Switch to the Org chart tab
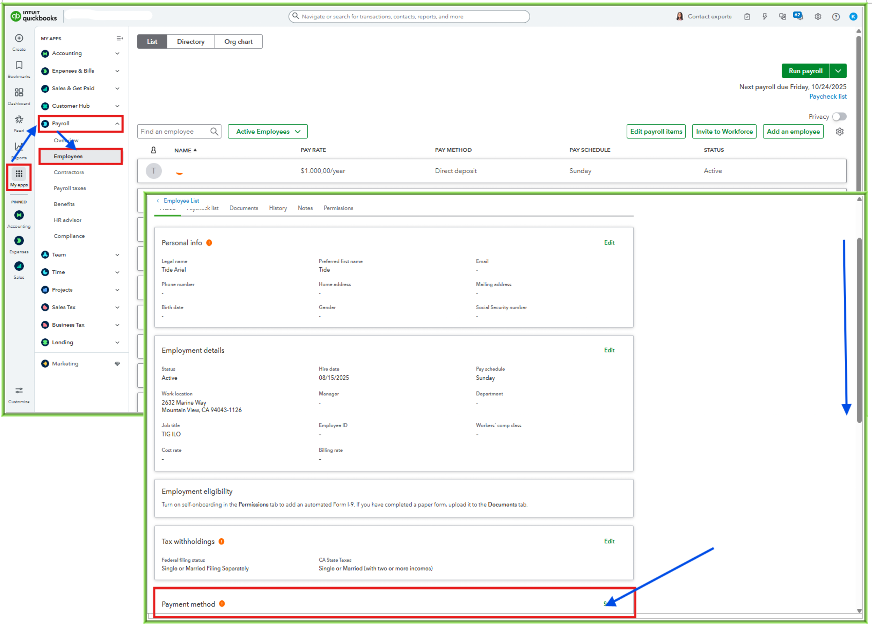872x626 pixels. [x=238, y=42]
